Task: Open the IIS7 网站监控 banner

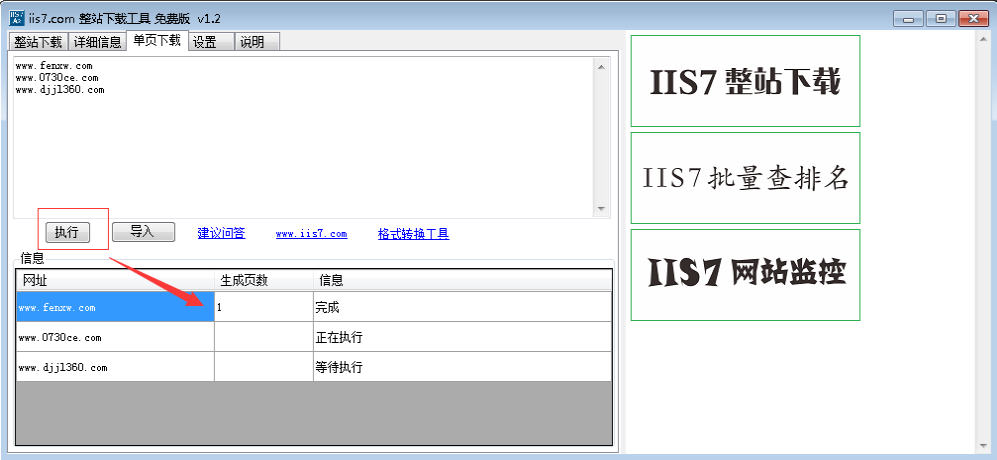Action: [x=745, y=275]
